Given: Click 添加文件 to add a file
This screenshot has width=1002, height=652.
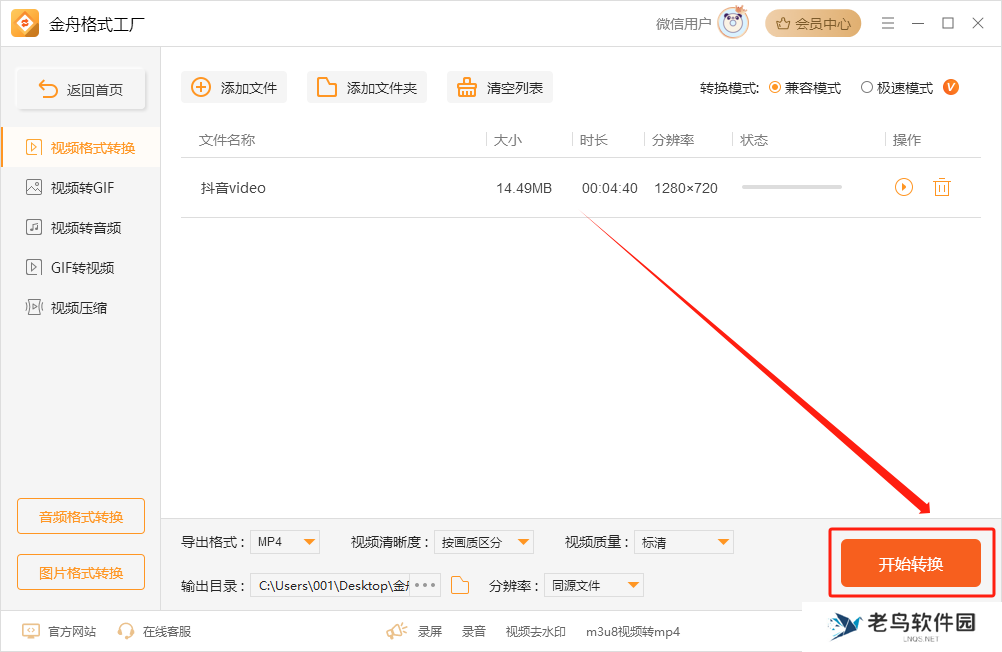Looking at the screenshot, I should point(234,88).
